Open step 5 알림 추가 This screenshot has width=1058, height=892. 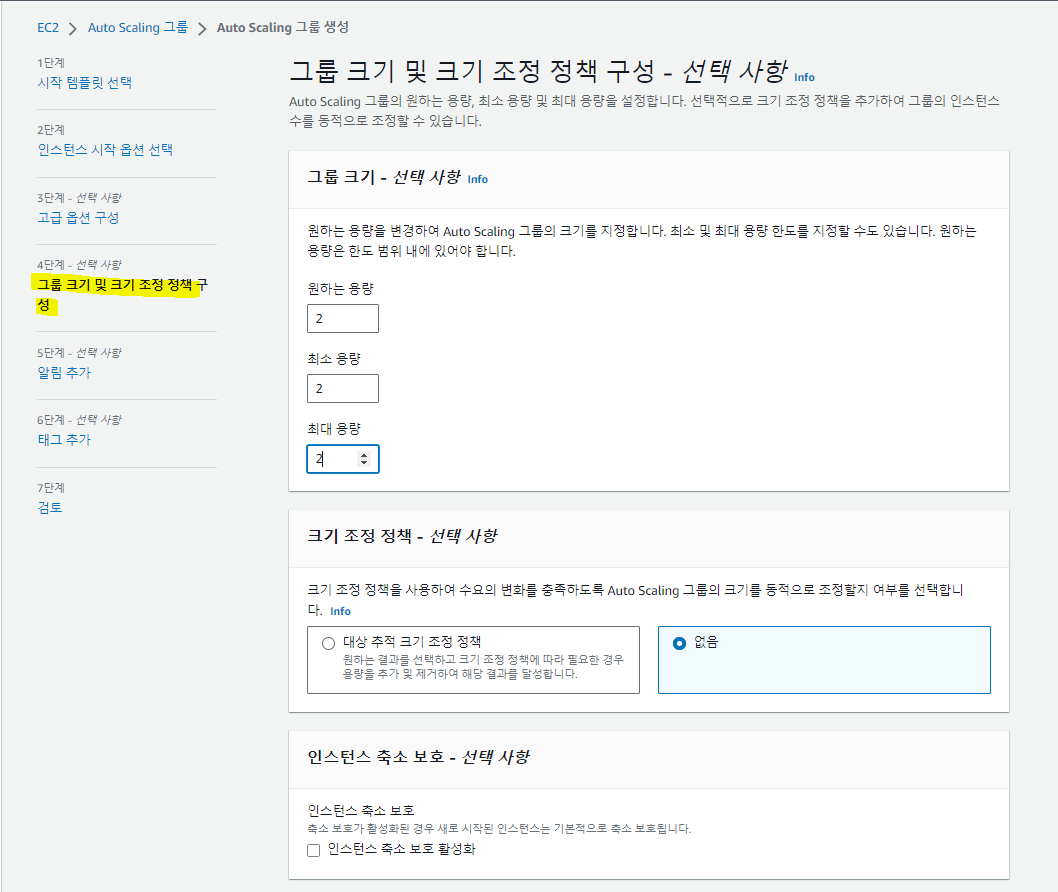click(x=63, y=372)
